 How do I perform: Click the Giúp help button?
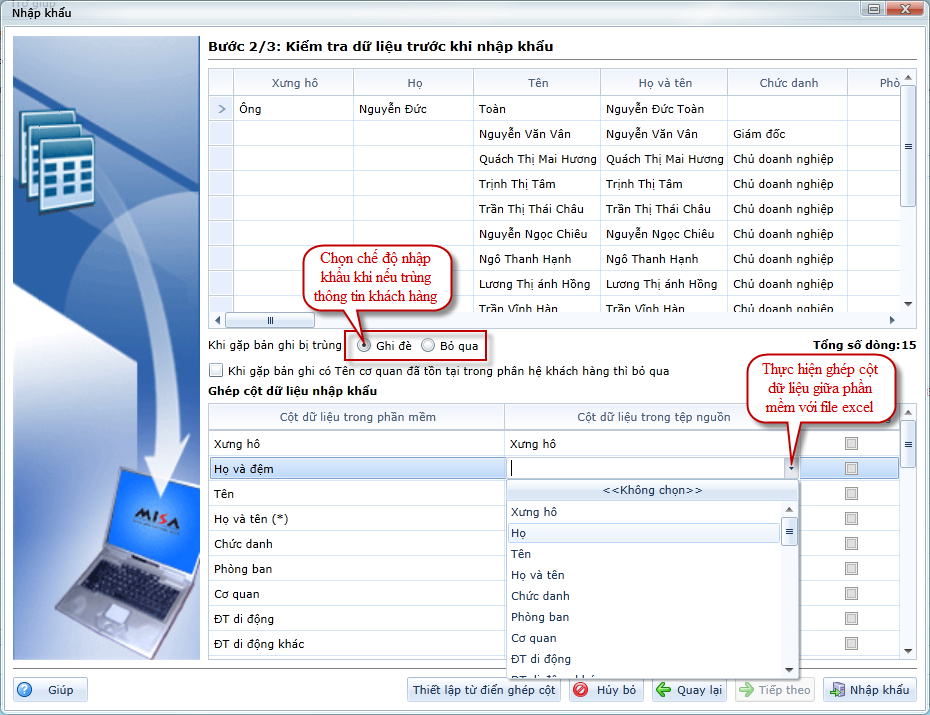(x=50, y=690)
